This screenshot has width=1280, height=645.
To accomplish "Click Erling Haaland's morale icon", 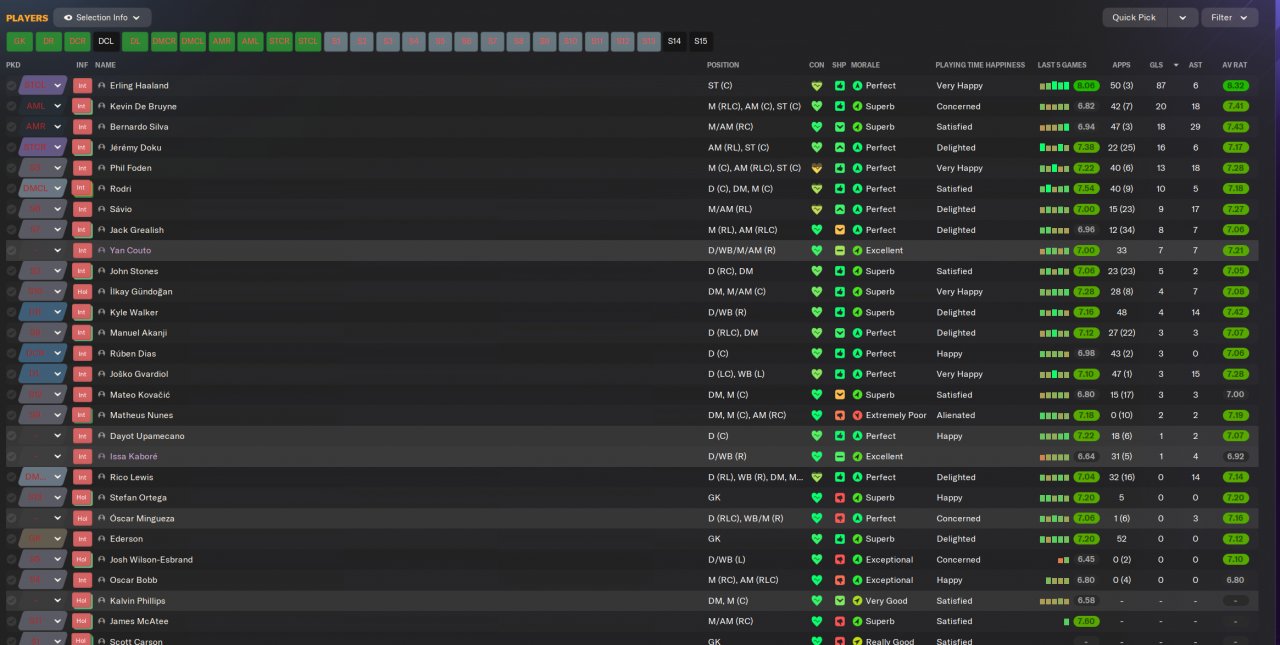I will point(857,86).
